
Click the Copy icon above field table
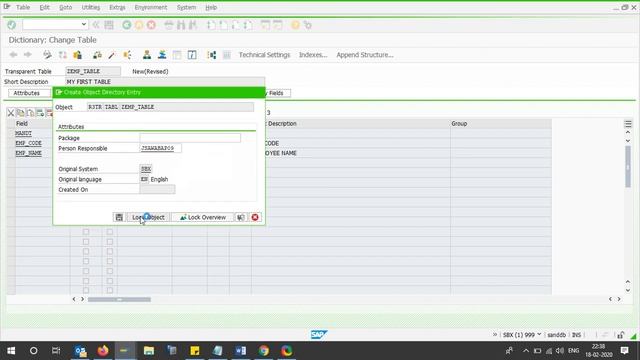click(20, 113)
